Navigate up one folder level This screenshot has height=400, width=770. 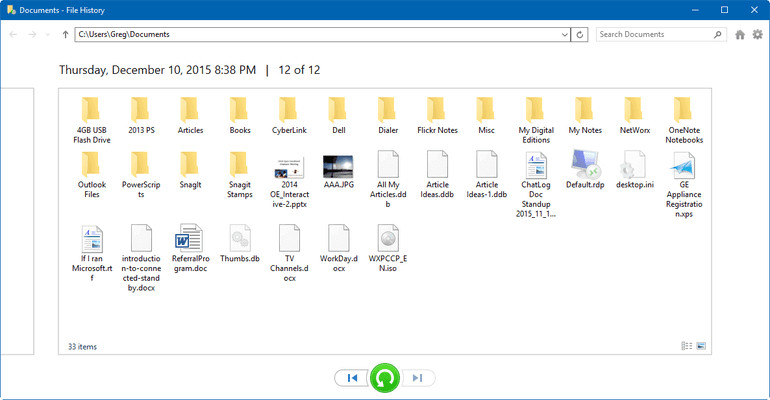coord(65,34)
